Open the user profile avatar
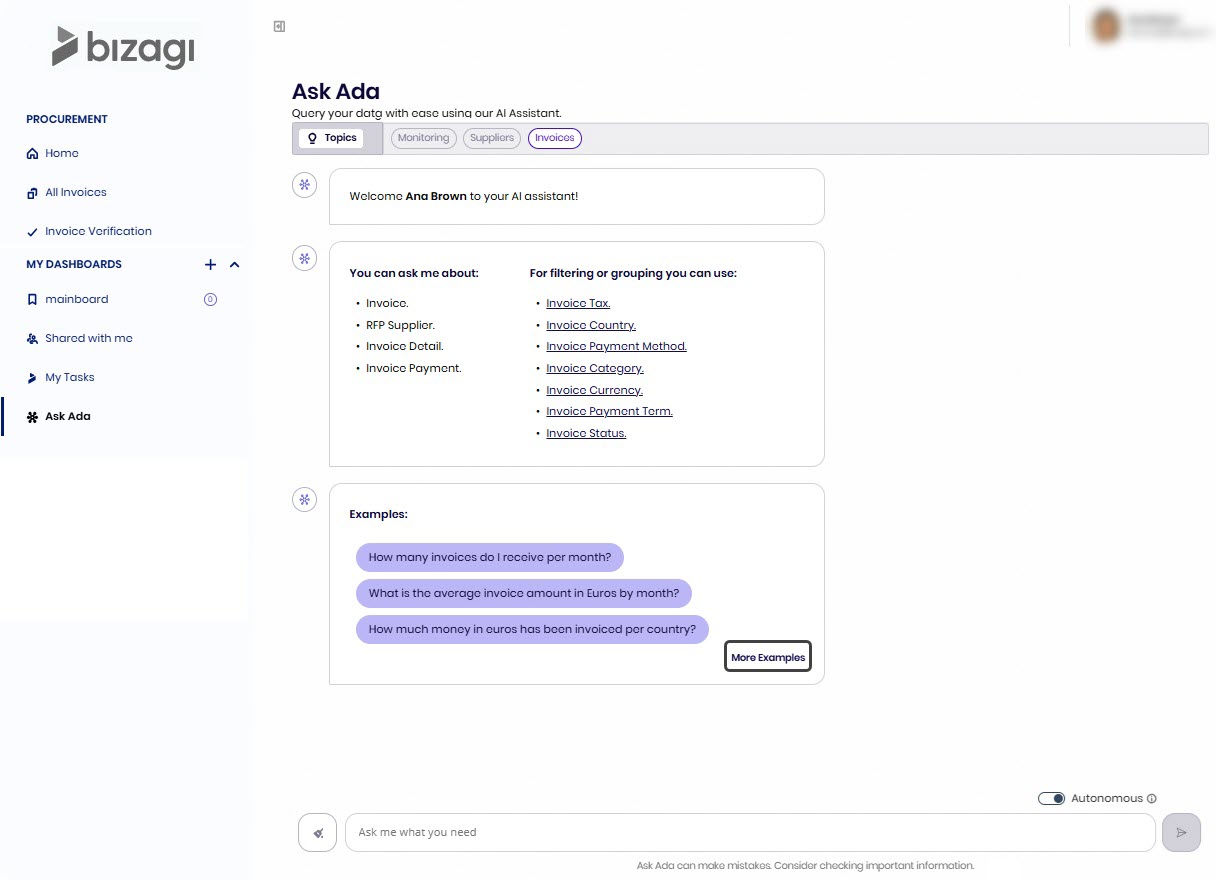 click(1106, 26)
